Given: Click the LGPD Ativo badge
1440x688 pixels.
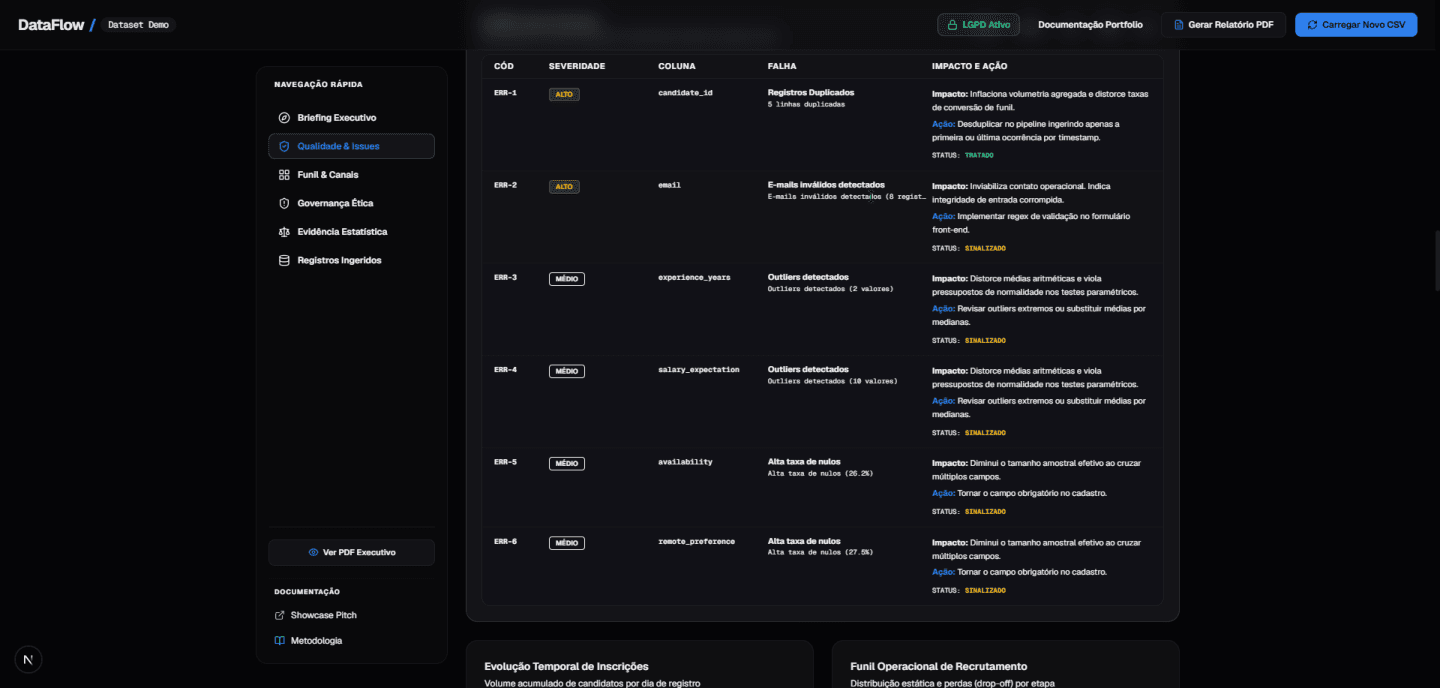Looking at the screenshot, I should [978, 25].
